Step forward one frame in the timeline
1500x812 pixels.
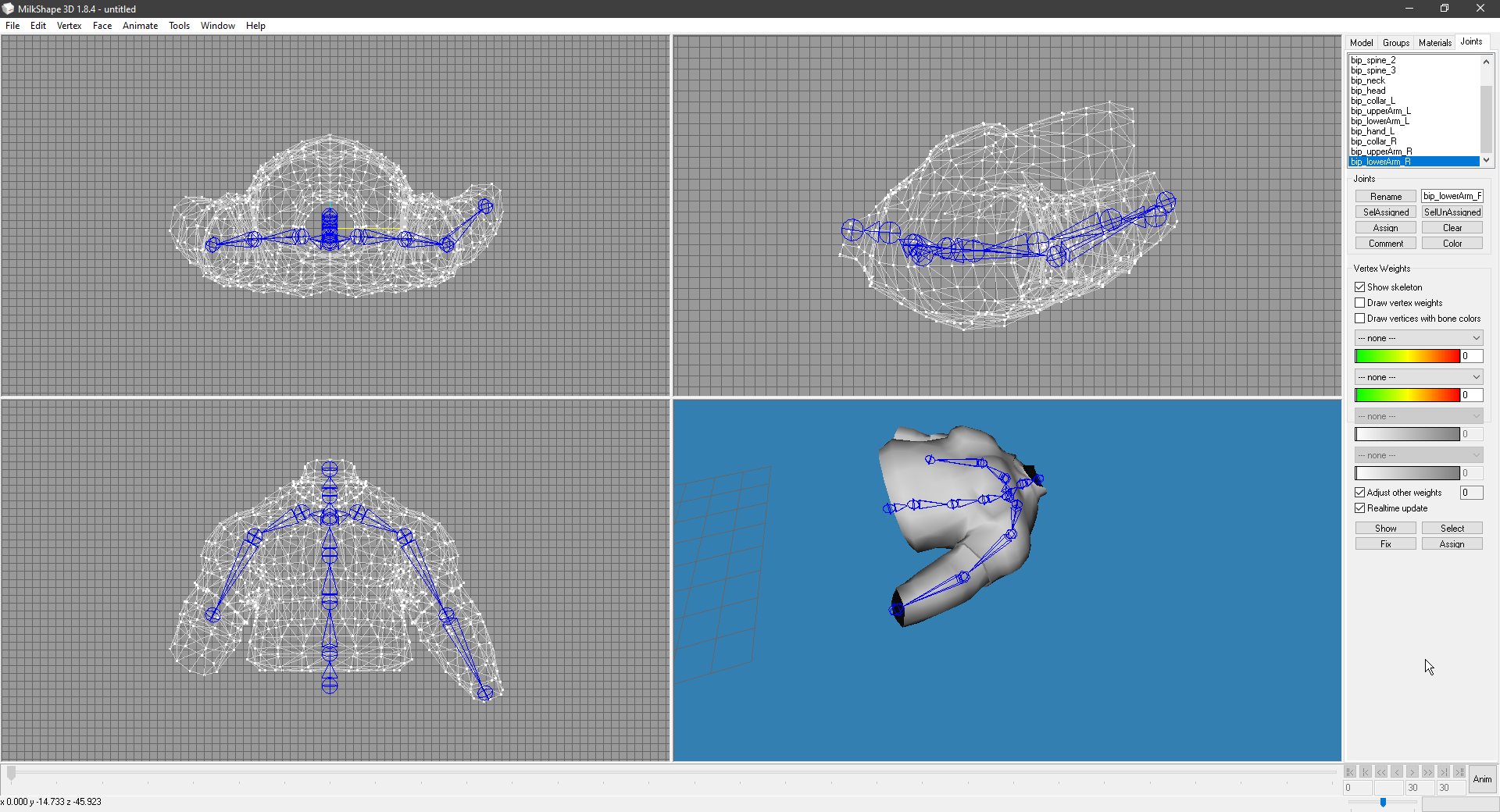click(x=1412, y=772)
